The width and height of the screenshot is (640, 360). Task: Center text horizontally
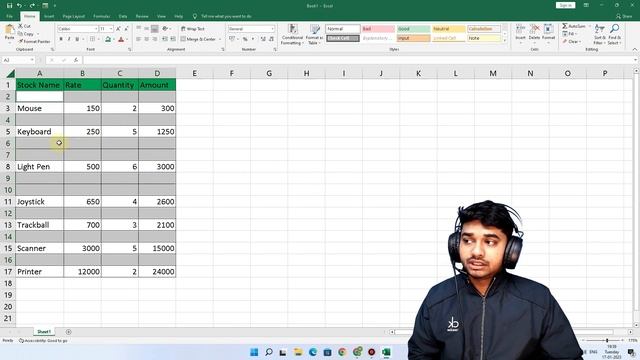[x=147, y=39]
